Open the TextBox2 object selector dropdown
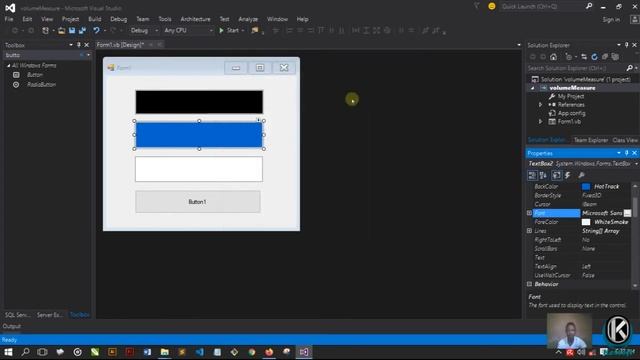This screenshot has height=360, width=640. pos(636,164)
